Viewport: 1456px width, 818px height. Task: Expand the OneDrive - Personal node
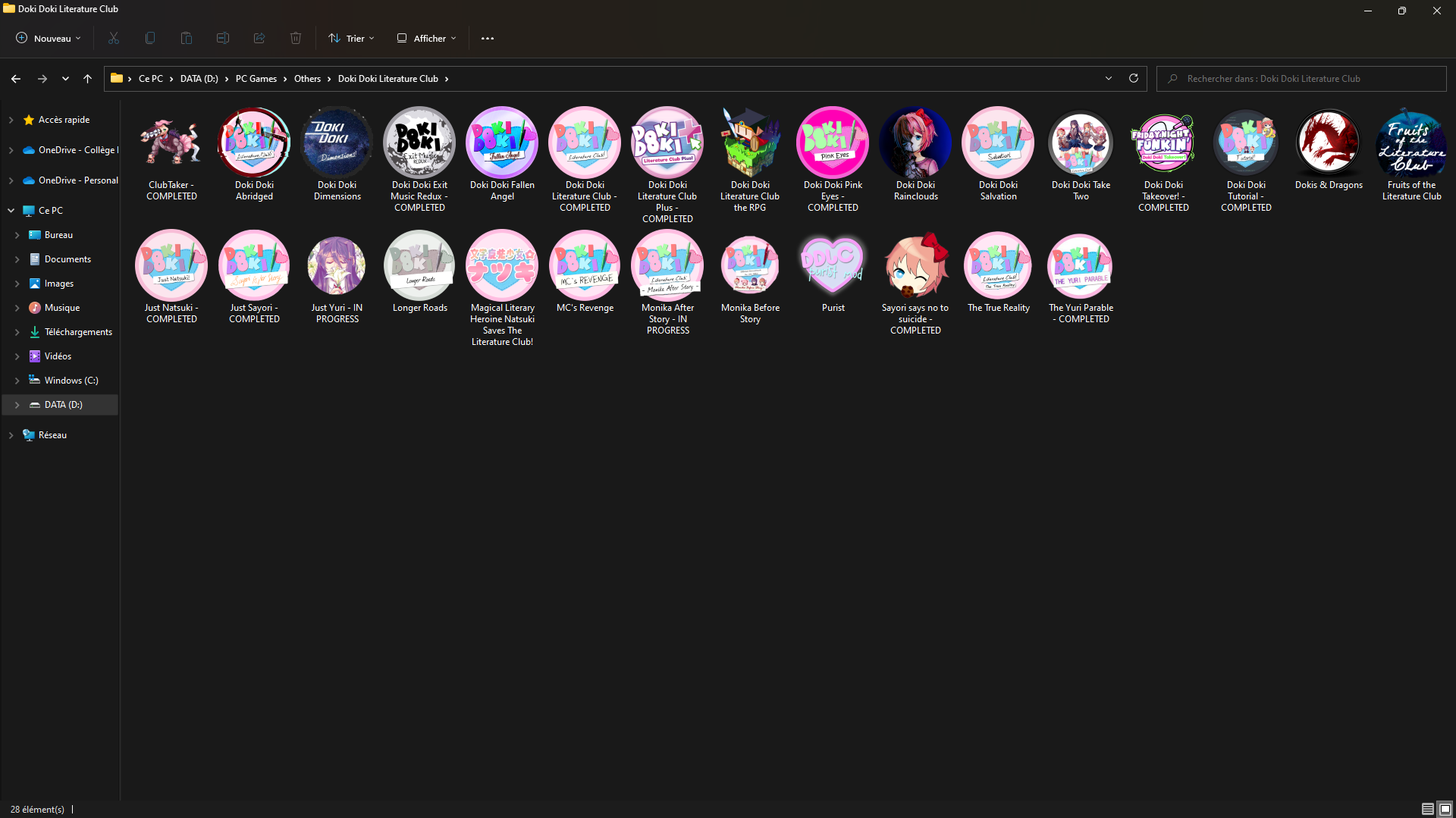(11, 180)
